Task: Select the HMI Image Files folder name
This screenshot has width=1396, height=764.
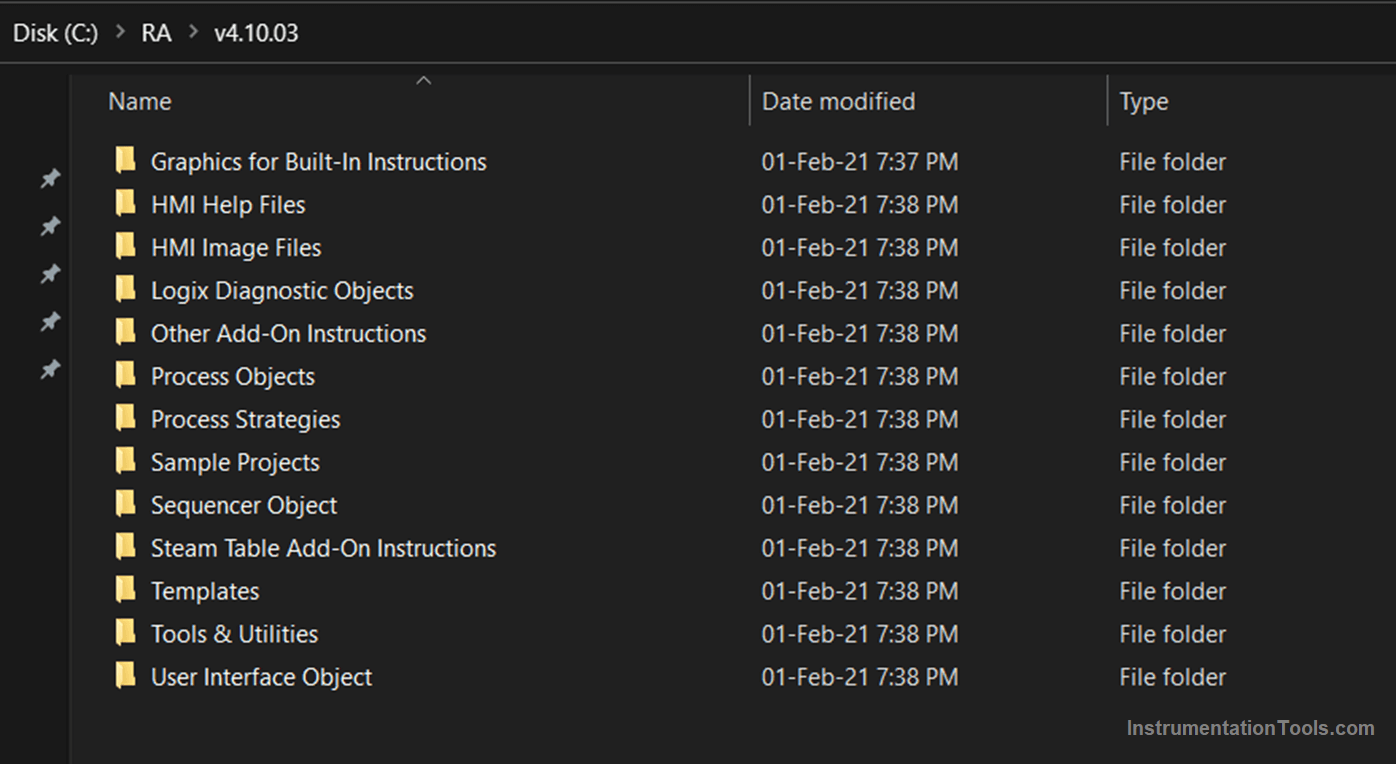Action: [x=236, y=248]
